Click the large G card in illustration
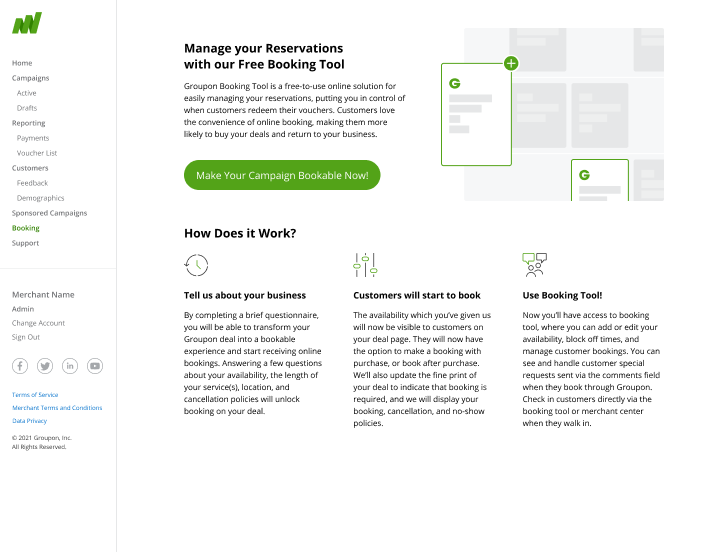 coord(476,115)
